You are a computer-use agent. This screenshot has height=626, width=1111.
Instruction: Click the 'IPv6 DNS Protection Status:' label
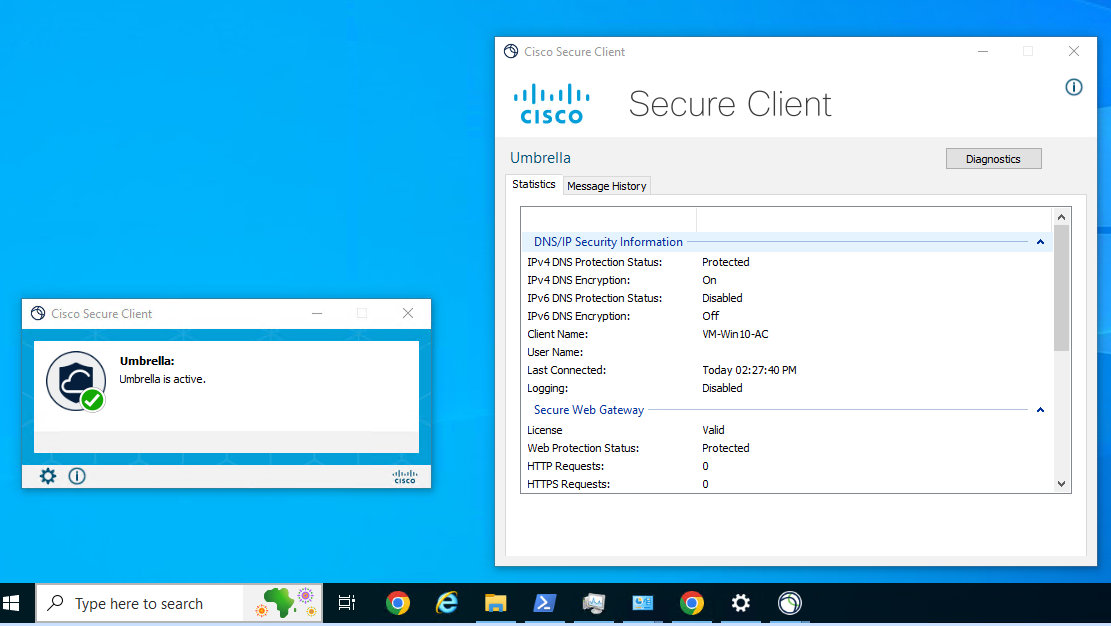pos(594,298)
